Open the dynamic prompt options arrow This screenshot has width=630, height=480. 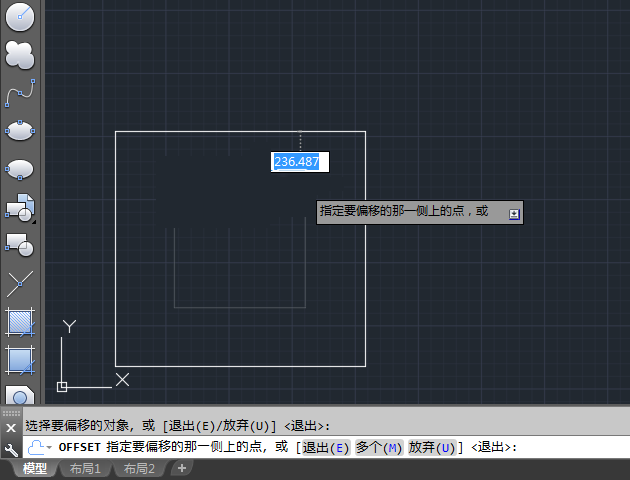pos(514,214)
